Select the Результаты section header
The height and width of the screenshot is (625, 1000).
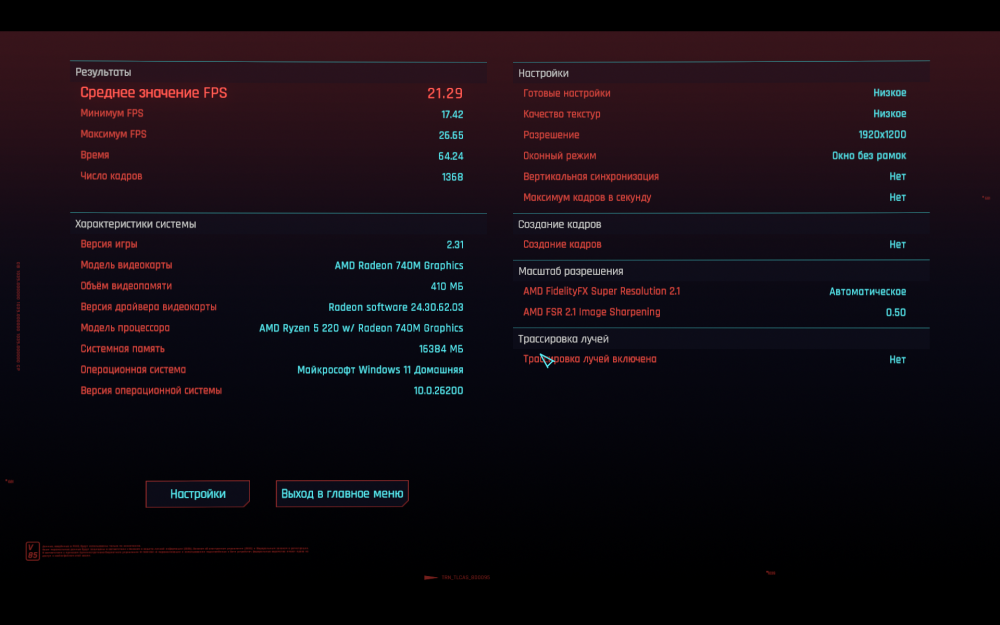[103, 72]
